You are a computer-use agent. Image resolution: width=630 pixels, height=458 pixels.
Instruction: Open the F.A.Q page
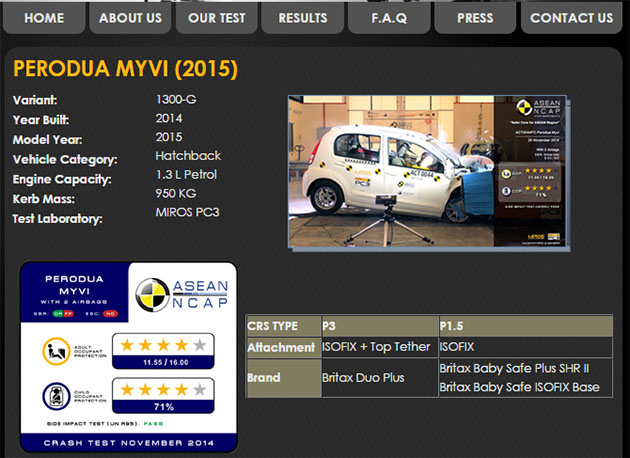pyautogui.click(x=388, y=18)
